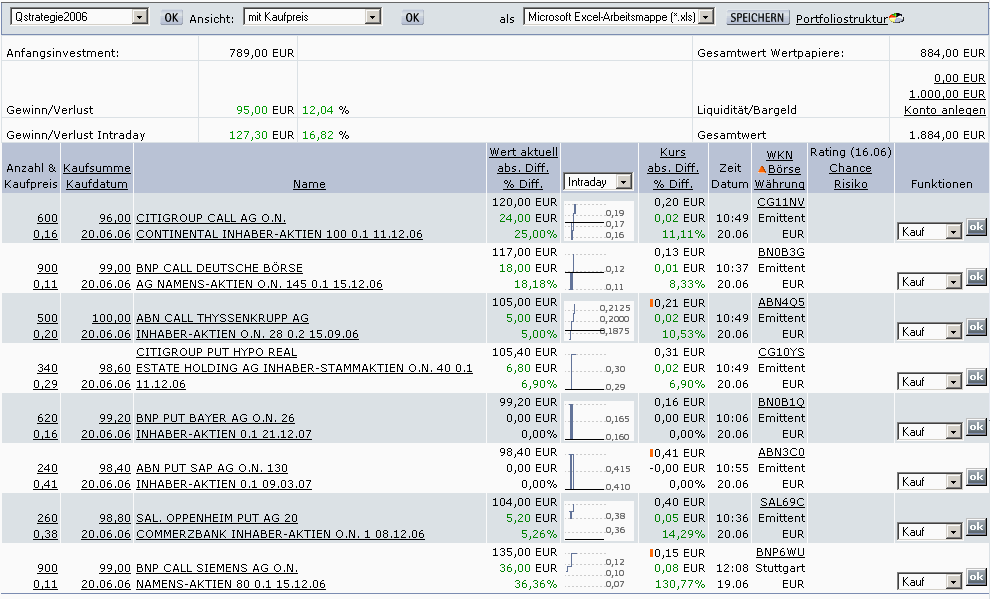Sort the table by the Name column header
The height and width of the screenshot is (599, 990).
[x=309, y=184]
